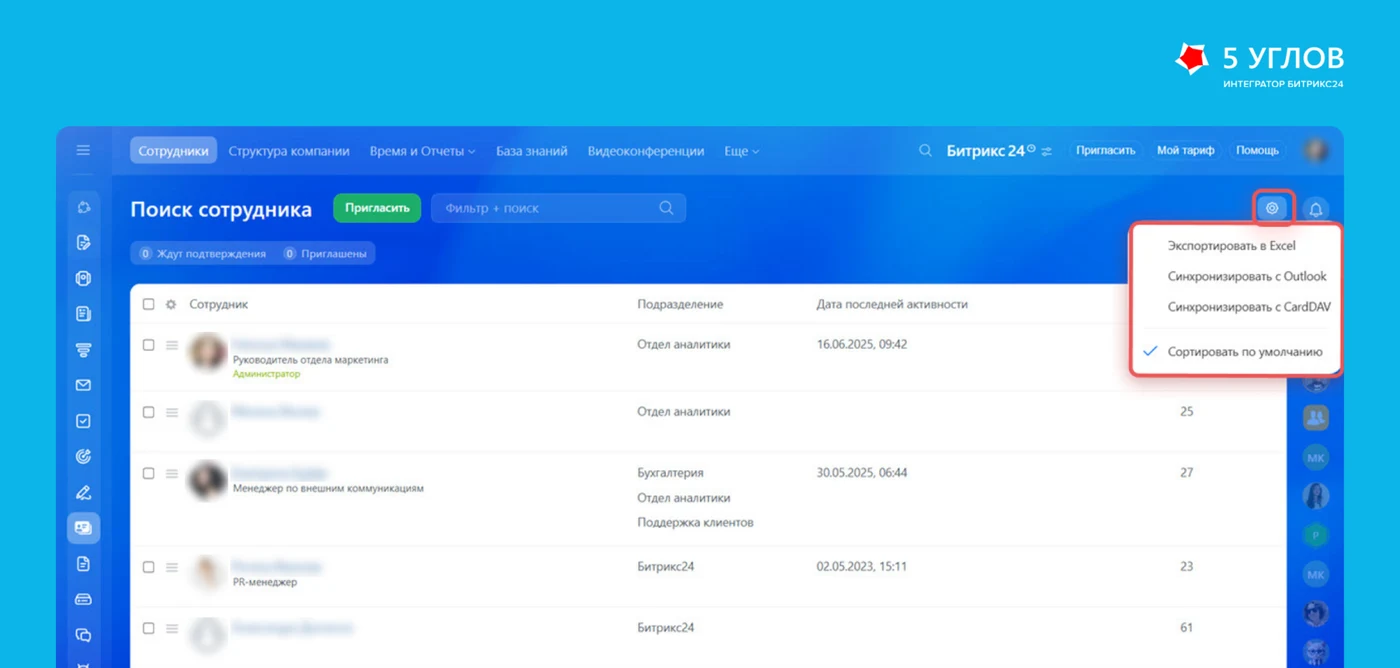Screen dimensions: 1400x668
Task: Click the sliders icon next to Битрикс24 logo
Action: (1047, 151)
